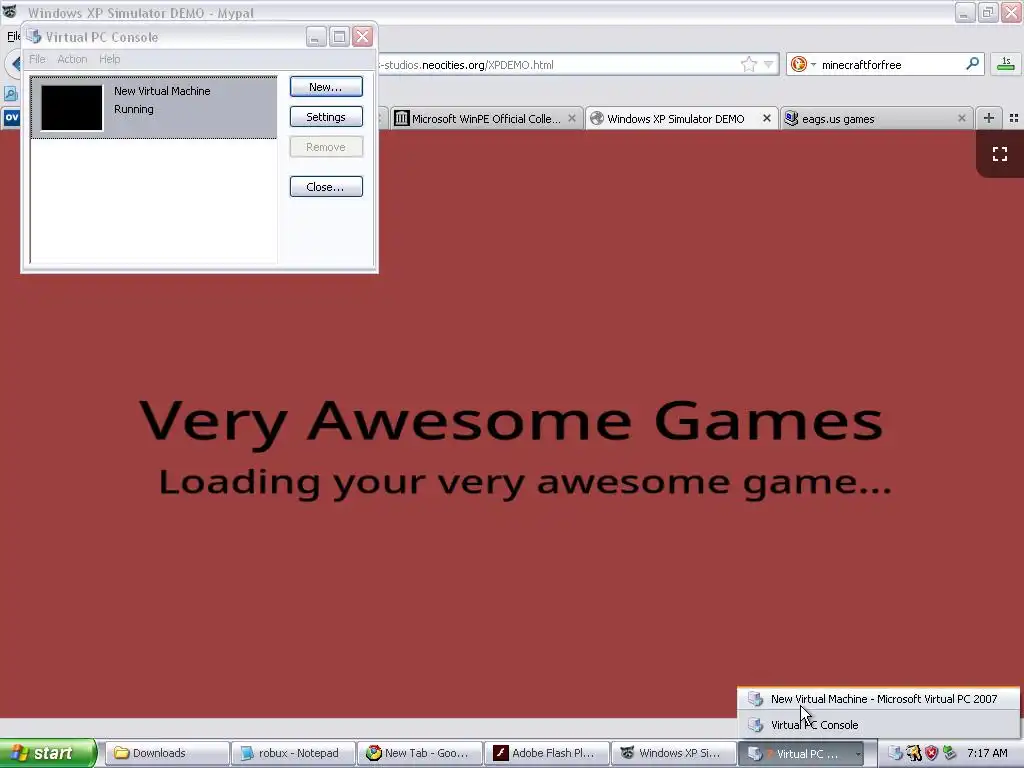The height and width of the screenshot is (768, 1024).
Task: Switch to Adobe Flash Player taskbar button
Action: tap(547, 753)
